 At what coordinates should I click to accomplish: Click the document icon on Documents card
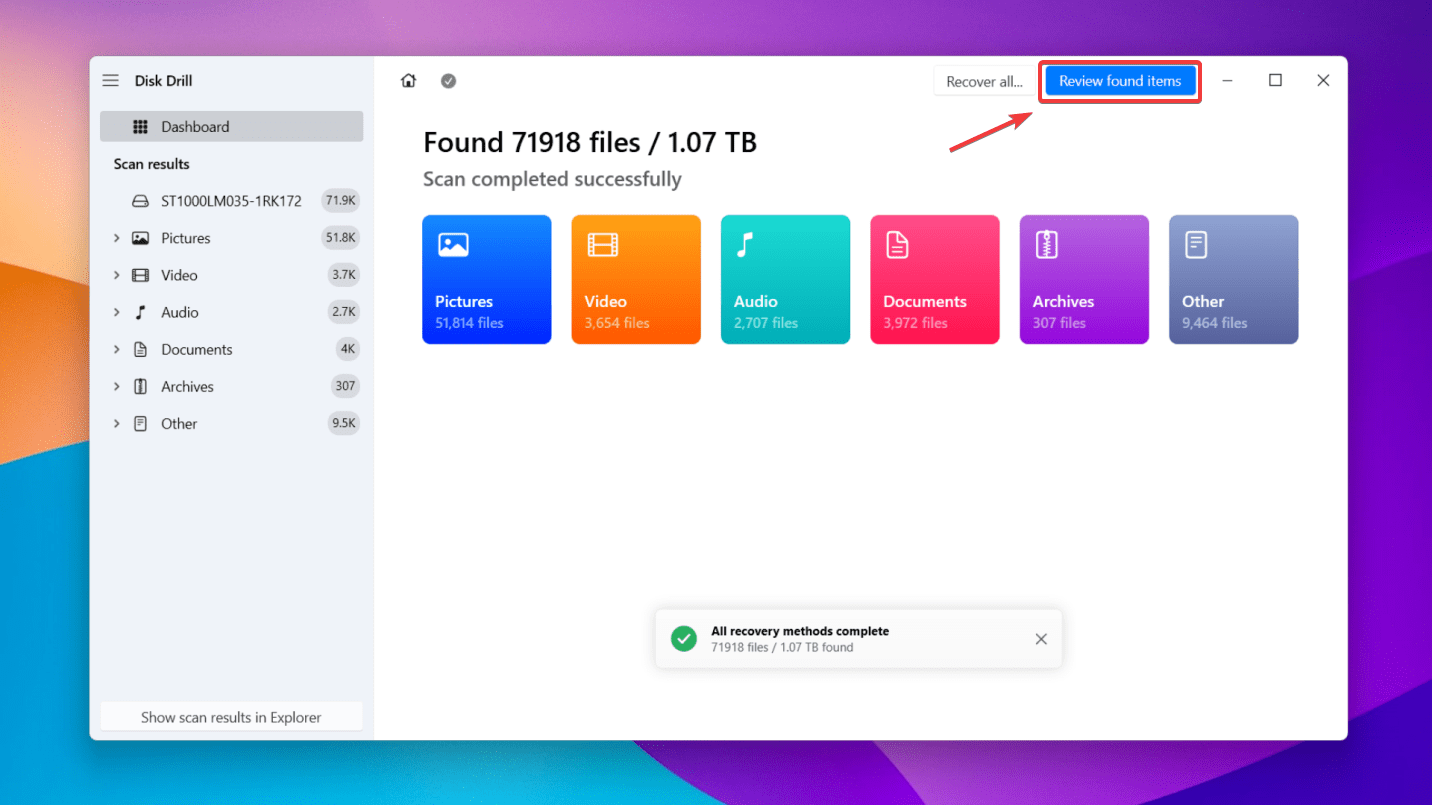(897, 244)
